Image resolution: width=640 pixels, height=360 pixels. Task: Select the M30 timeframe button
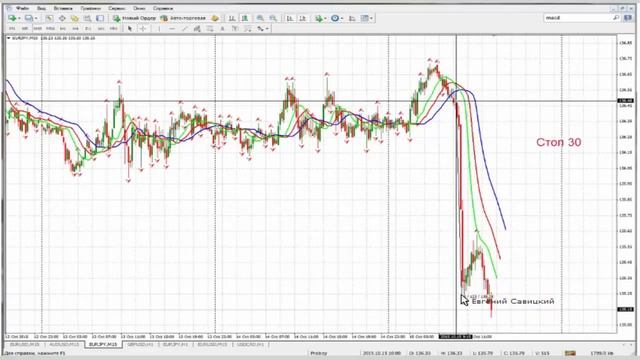[50, 29]
